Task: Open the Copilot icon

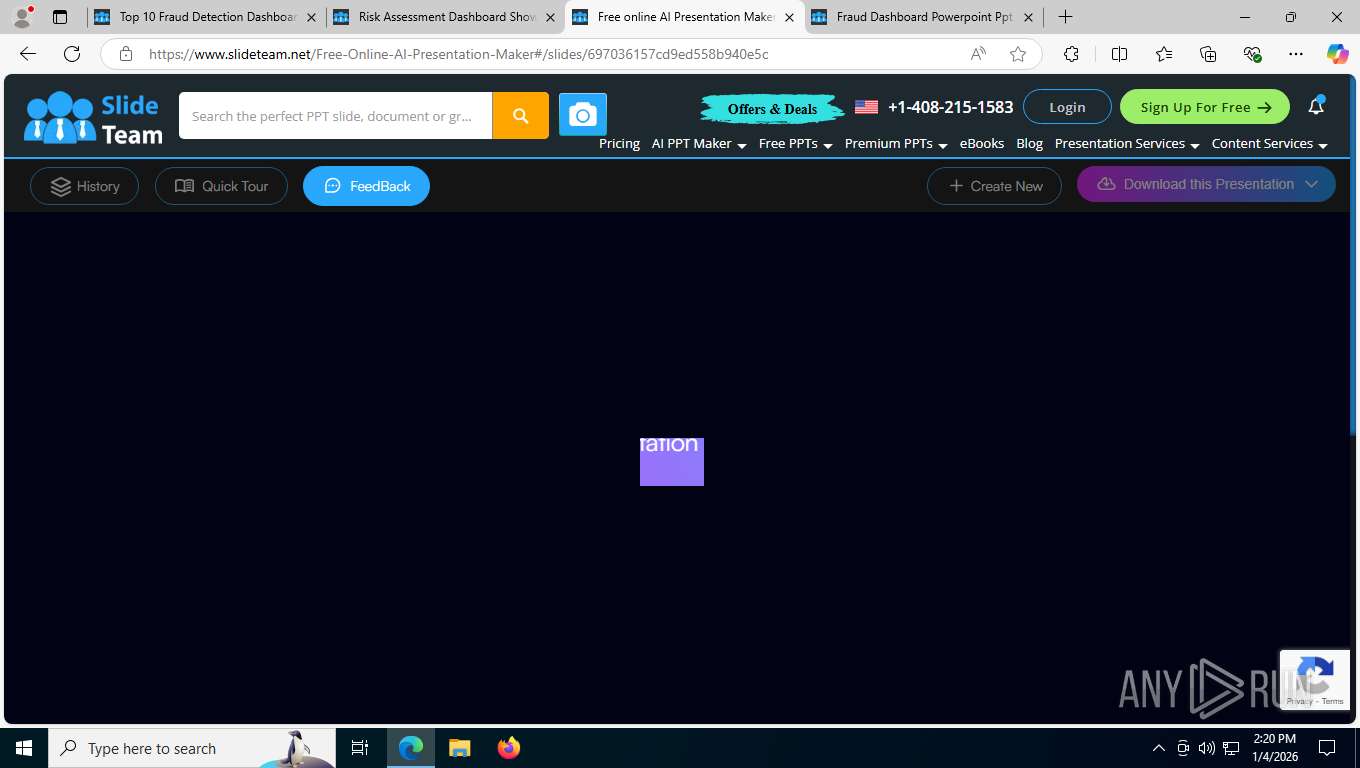Action: coord(1338,54)
